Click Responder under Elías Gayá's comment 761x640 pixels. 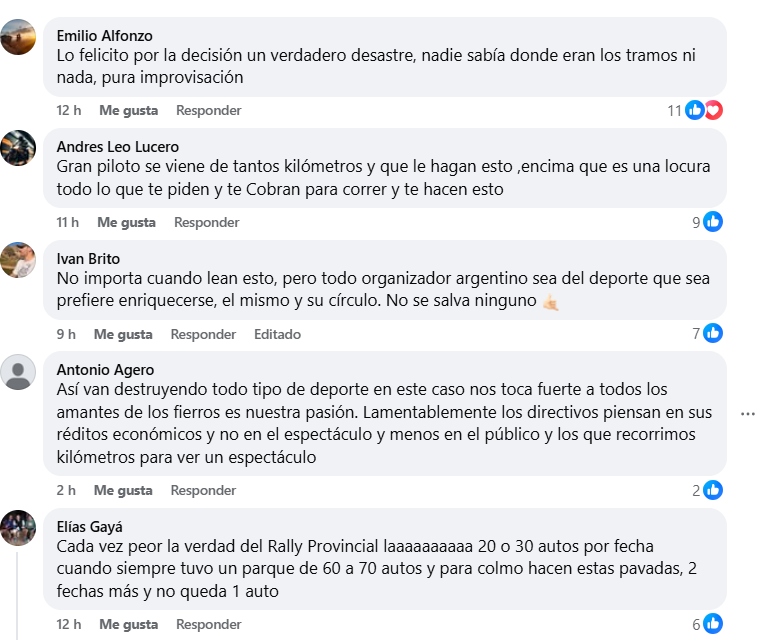tap(208, 624)
